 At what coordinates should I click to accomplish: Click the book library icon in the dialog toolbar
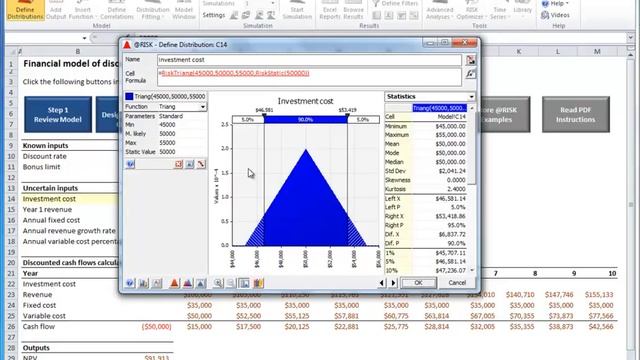[258, 283]
